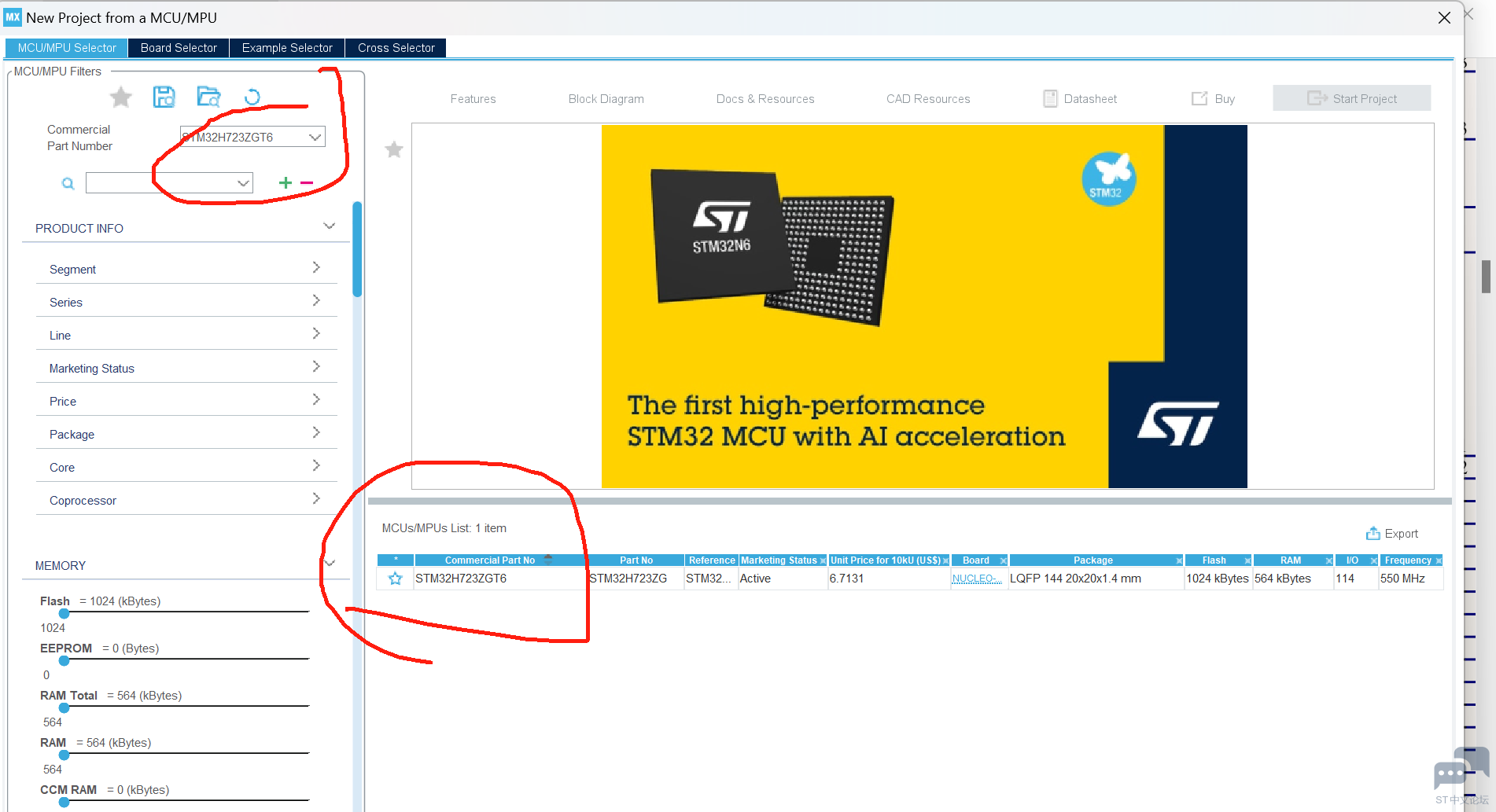Sort by the Part No column header
Image resolution: width=1496 pixels, height=812 pixels.
(636, 560)
